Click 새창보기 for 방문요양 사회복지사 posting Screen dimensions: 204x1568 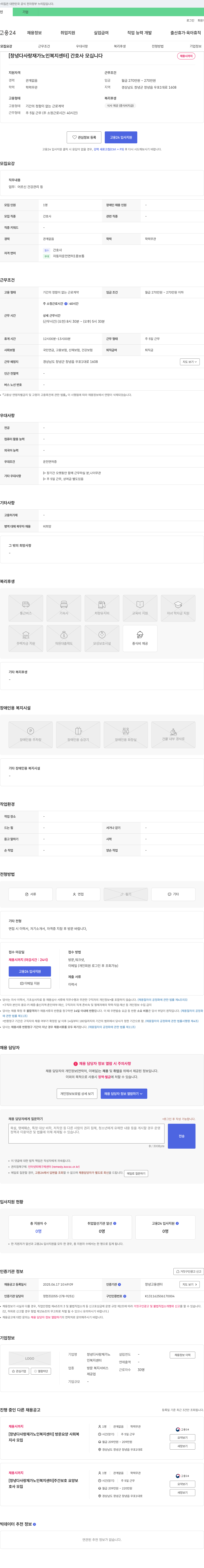point(183,1446)
